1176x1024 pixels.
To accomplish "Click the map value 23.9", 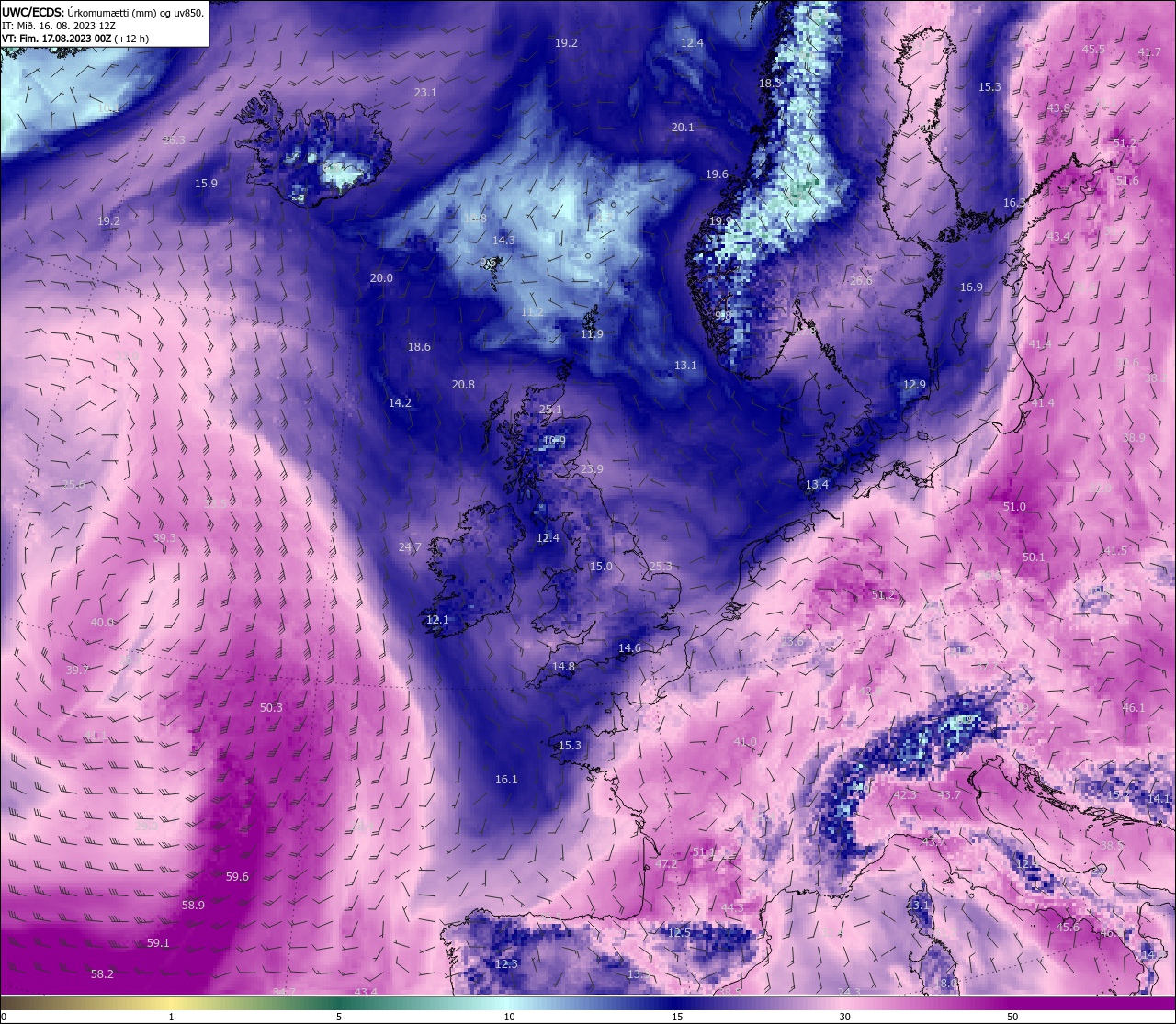I will (x=592, y=469).
